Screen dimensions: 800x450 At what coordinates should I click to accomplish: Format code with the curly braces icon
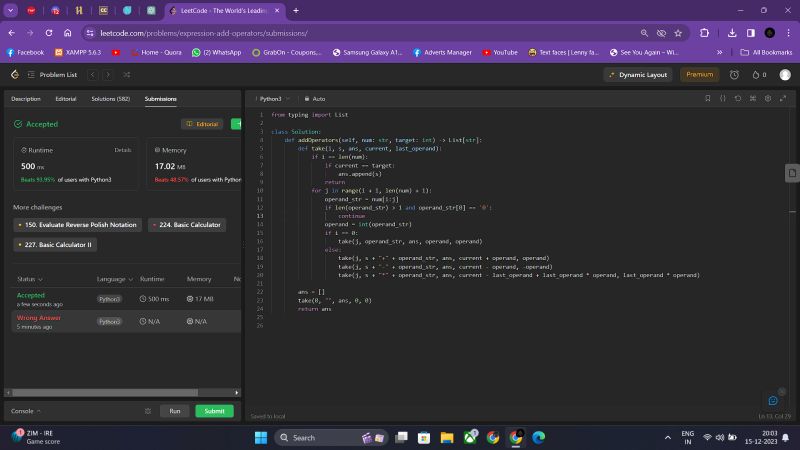722,99
